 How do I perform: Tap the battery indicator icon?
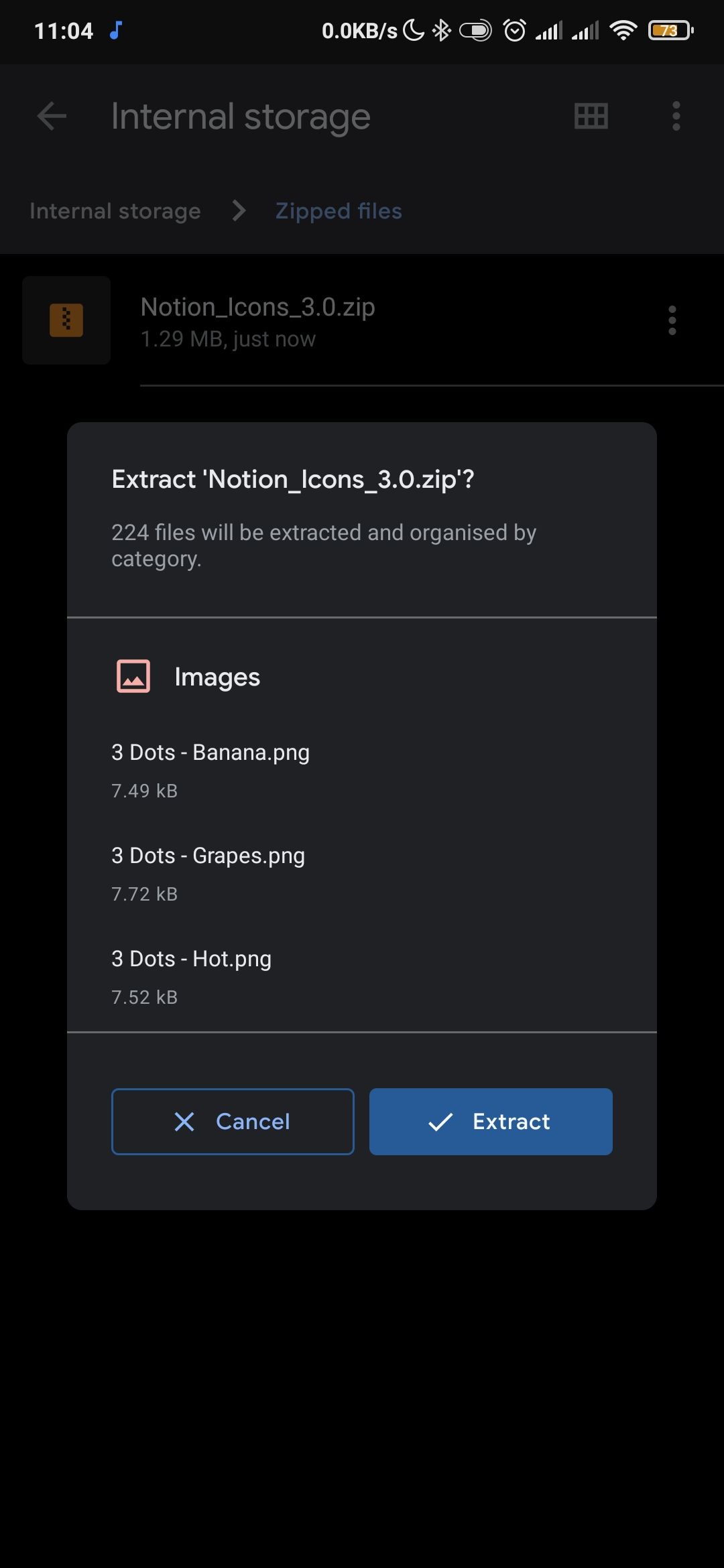(x=670, y=30)
